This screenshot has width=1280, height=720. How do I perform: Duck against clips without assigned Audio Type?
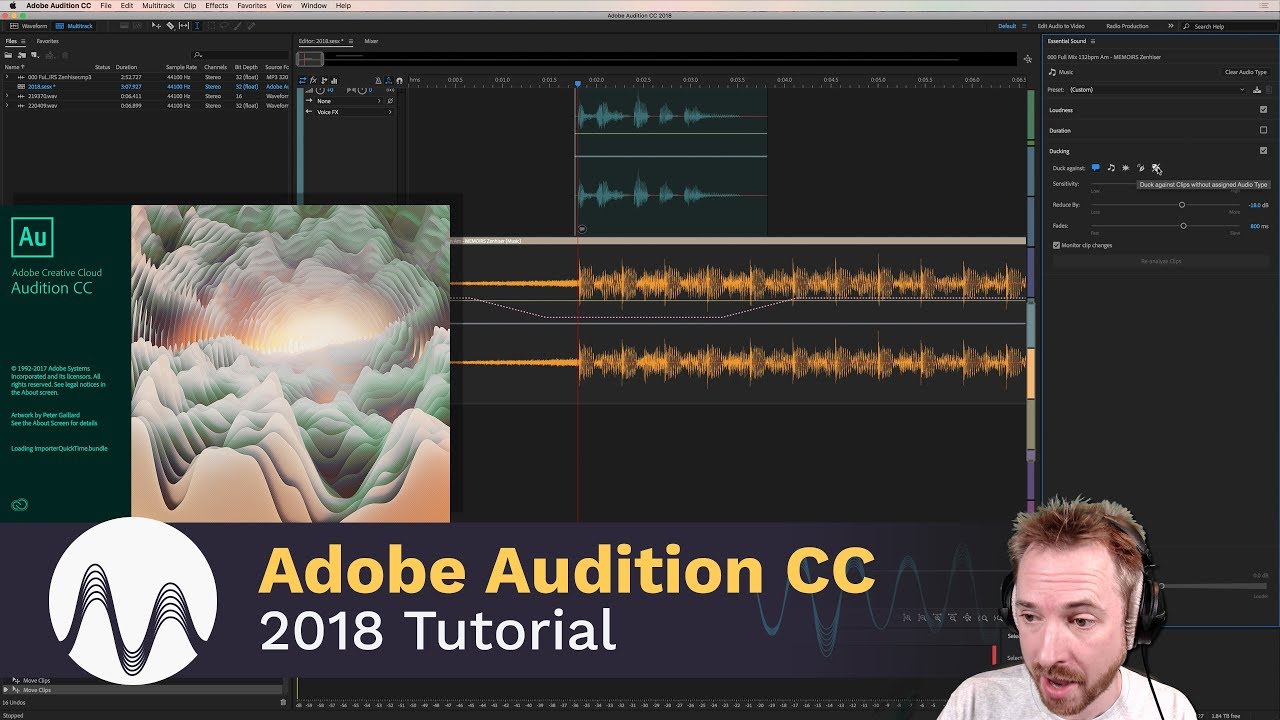[x=1156, y=168]
